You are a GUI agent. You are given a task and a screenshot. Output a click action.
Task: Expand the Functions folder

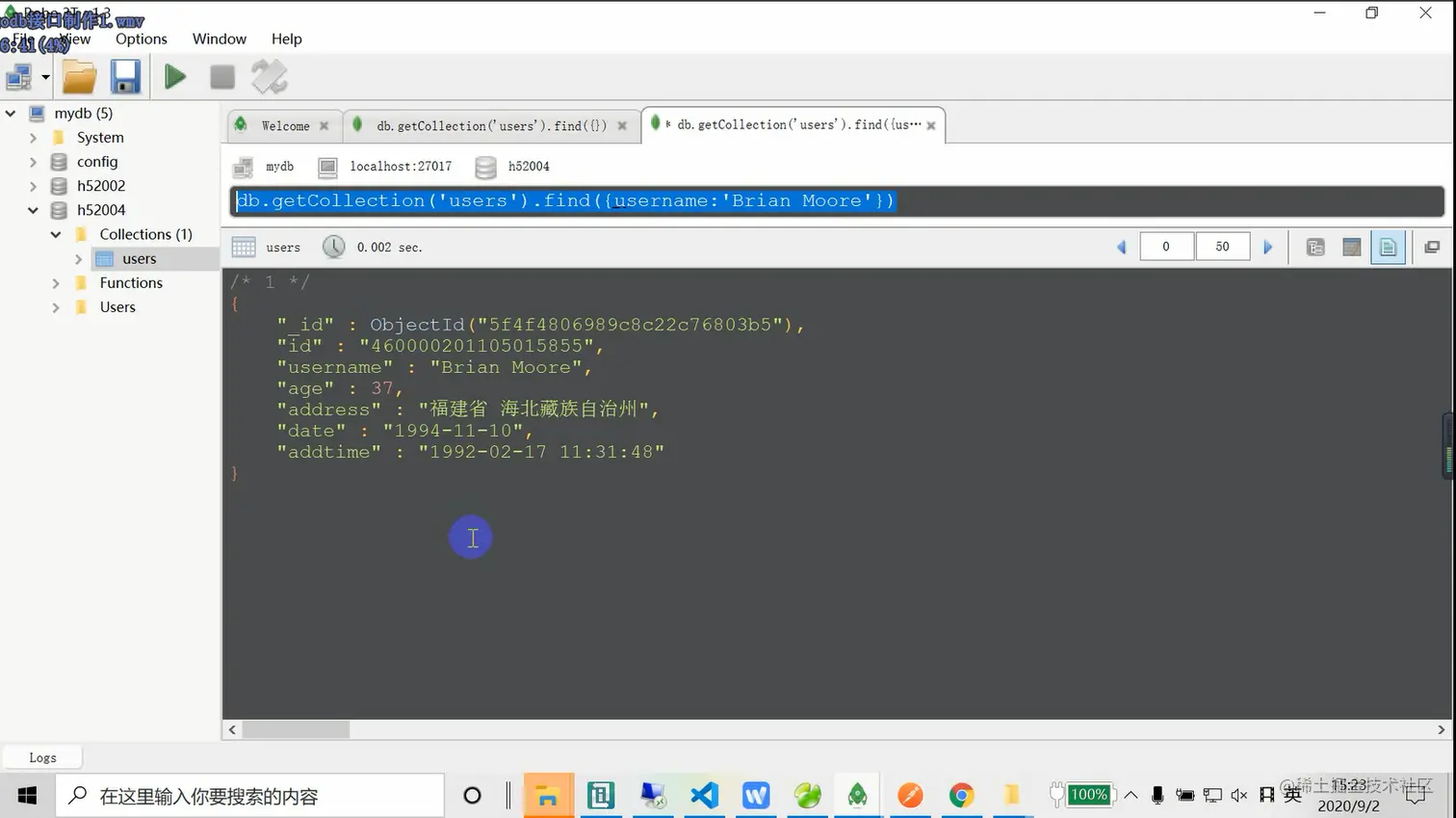tap(56, 283)
